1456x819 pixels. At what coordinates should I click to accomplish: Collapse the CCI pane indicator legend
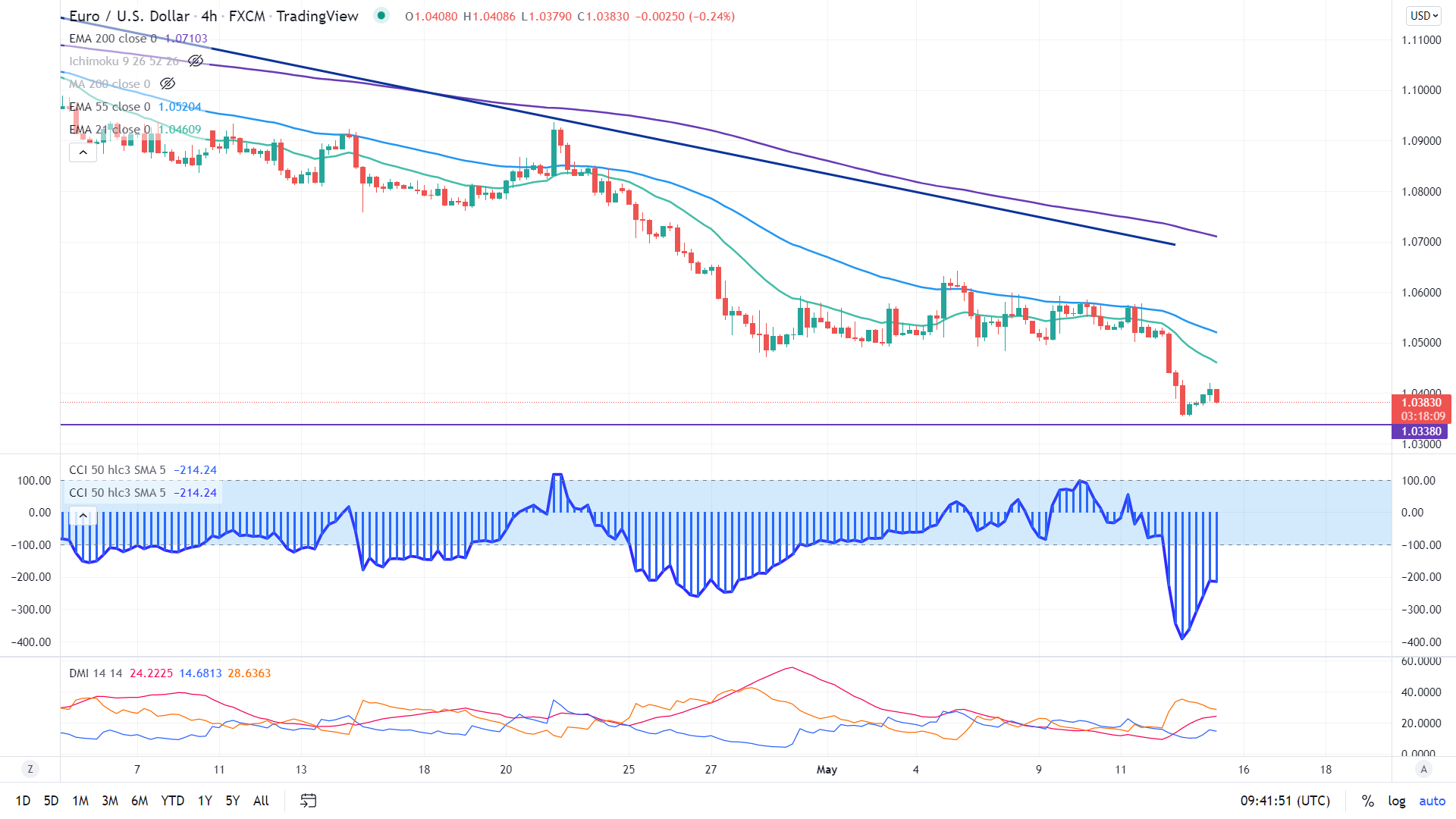[x=83, y=516]
